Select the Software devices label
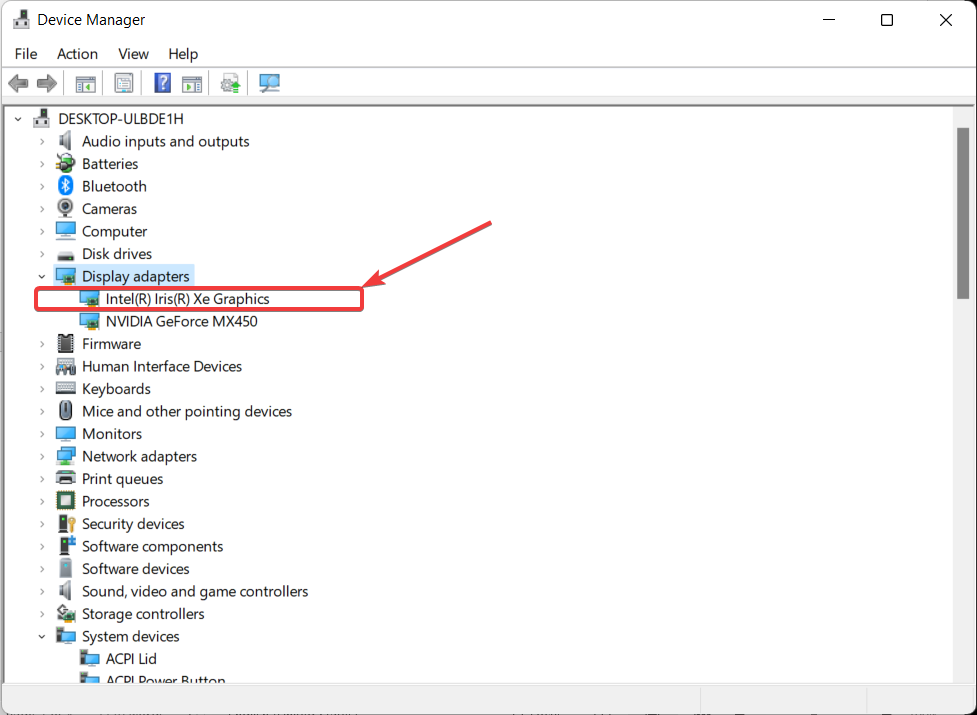 (136, 569)
